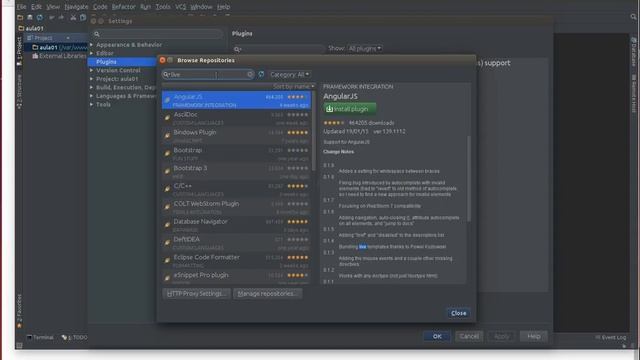
Task: Click the External Libraries icon
Action: click(x=35, y=56)
